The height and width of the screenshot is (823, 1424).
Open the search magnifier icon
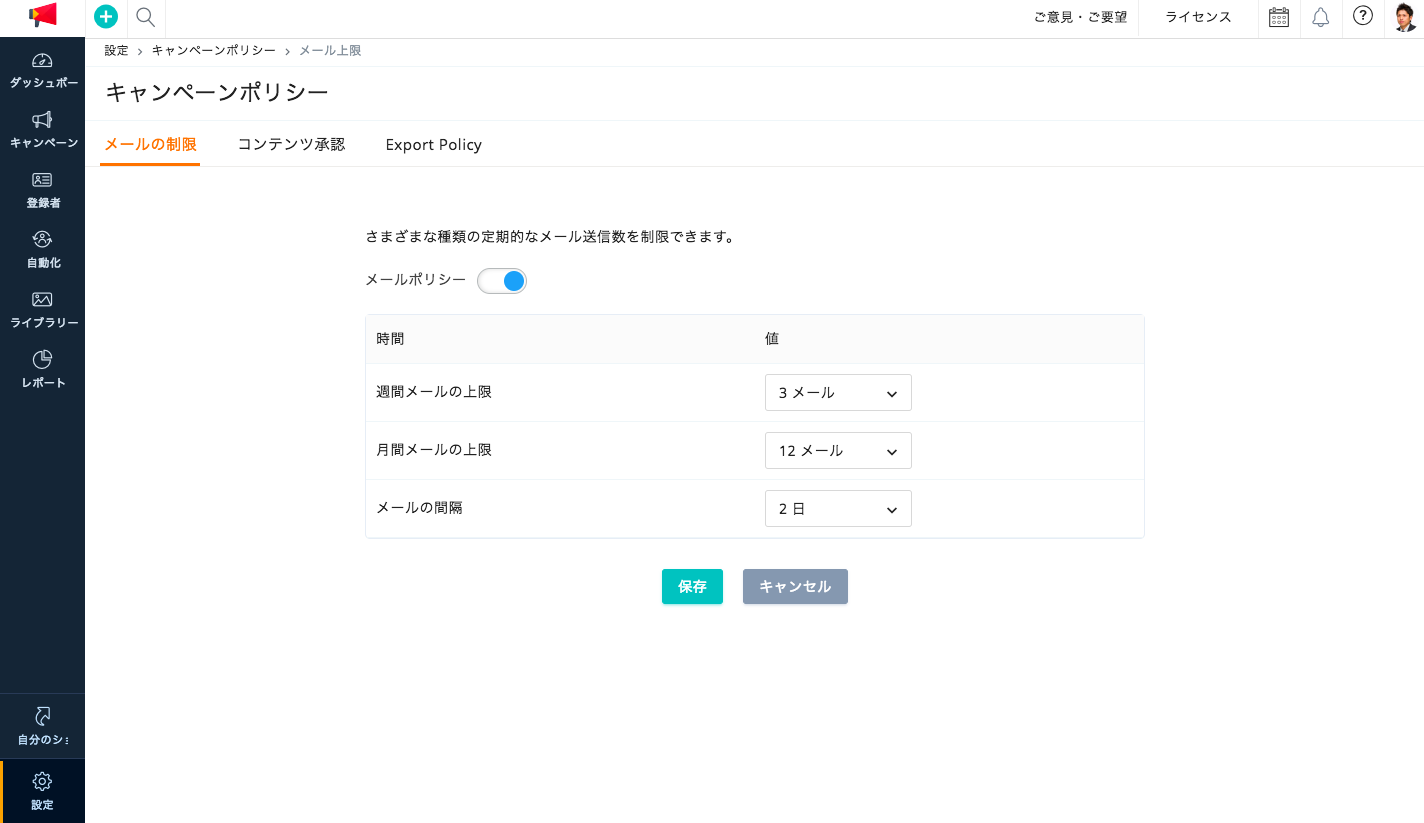(145, 17)
